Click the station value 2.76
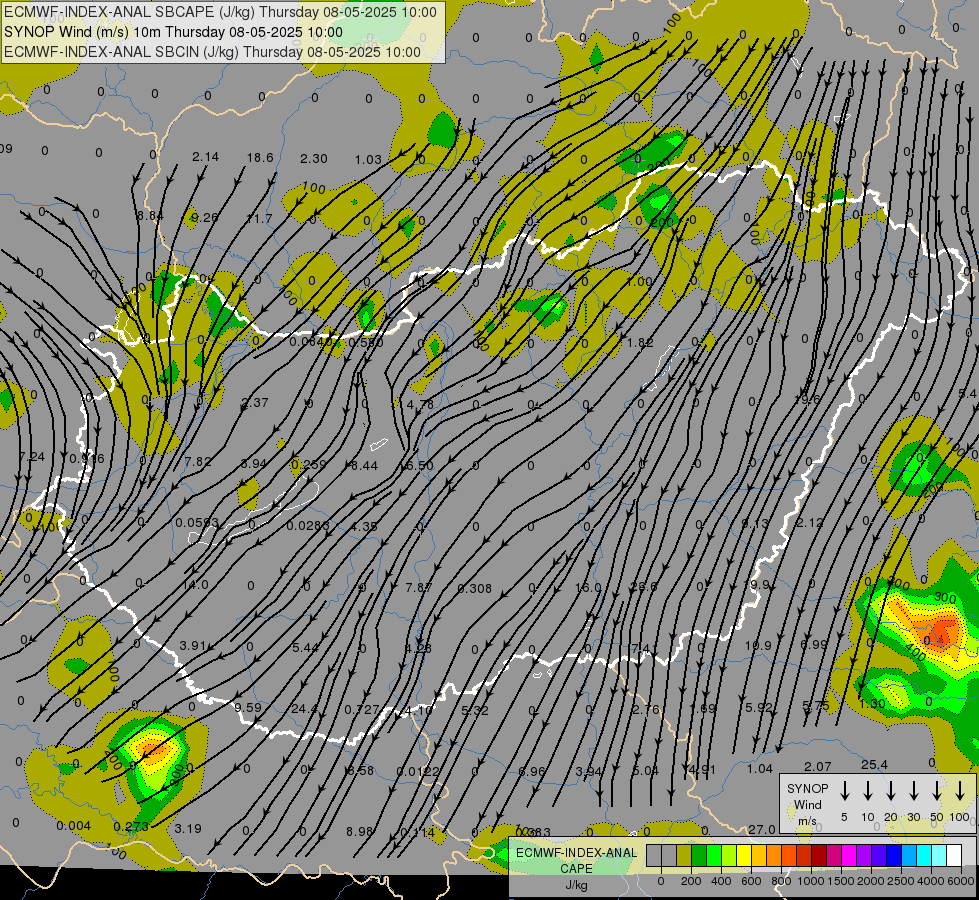The width and height of the screenshot is (979, 900). [646, 710]
